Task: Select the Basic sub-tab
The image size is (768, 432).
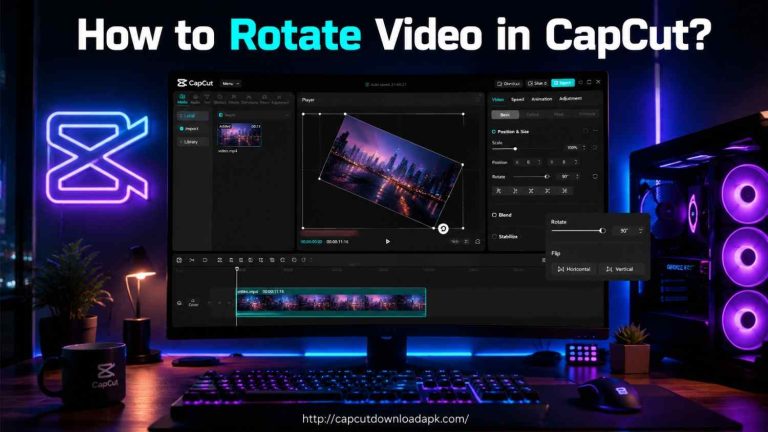Action: point(505,115)
